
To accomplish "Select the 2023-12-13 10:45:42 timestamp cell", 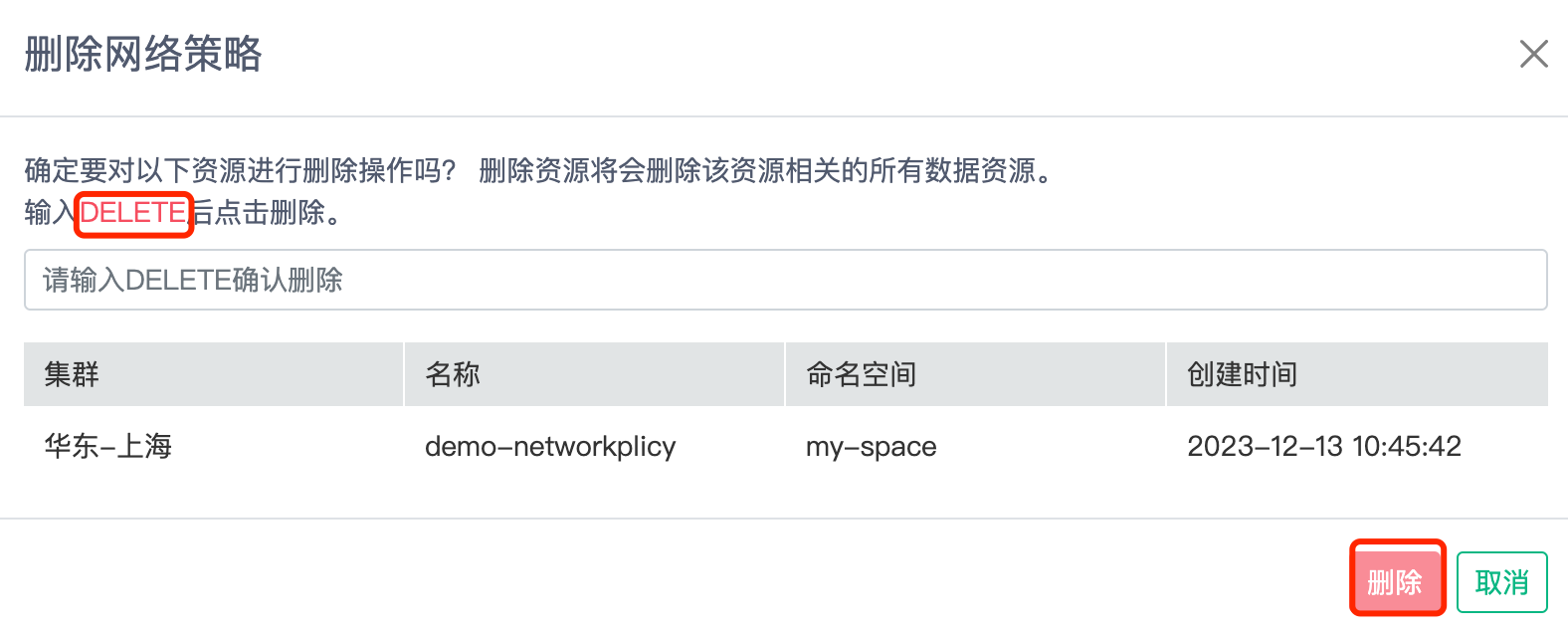I will click(1323, 446).
